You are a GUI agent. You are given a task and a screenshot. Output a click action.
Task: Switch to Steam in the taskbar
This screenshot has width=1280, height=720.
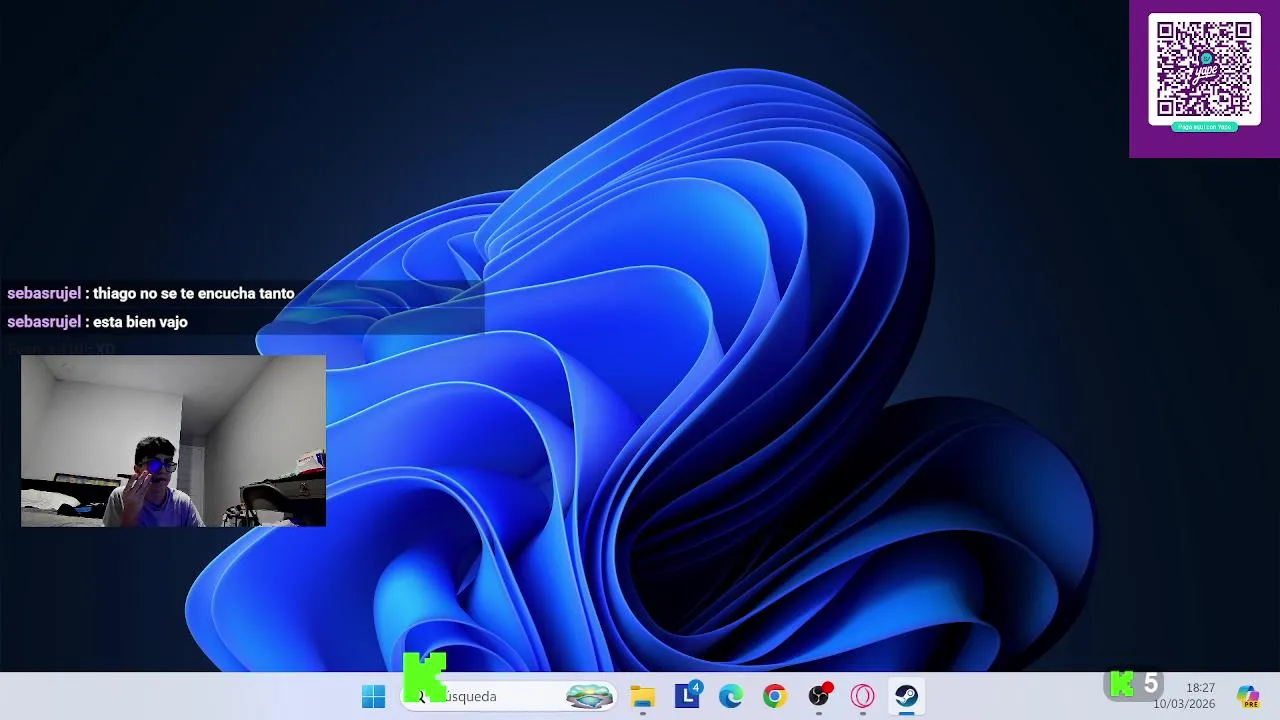pos(907,696)
